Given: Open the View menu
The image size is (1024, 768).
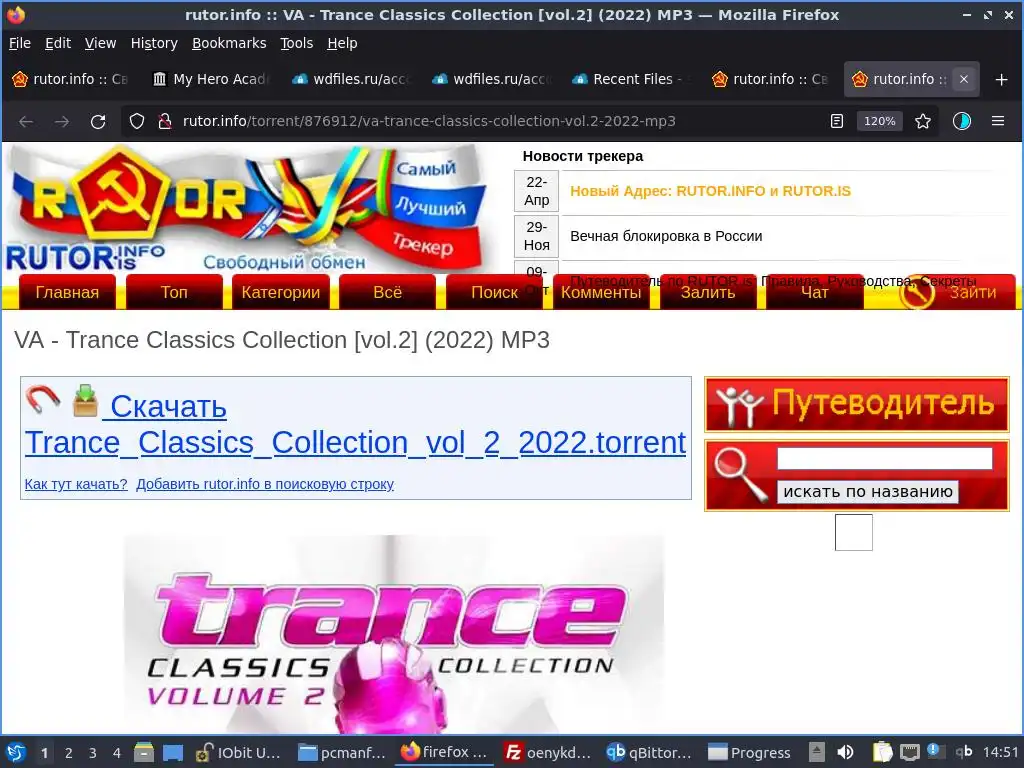Looking at the screenshot, I should point(100,43).
